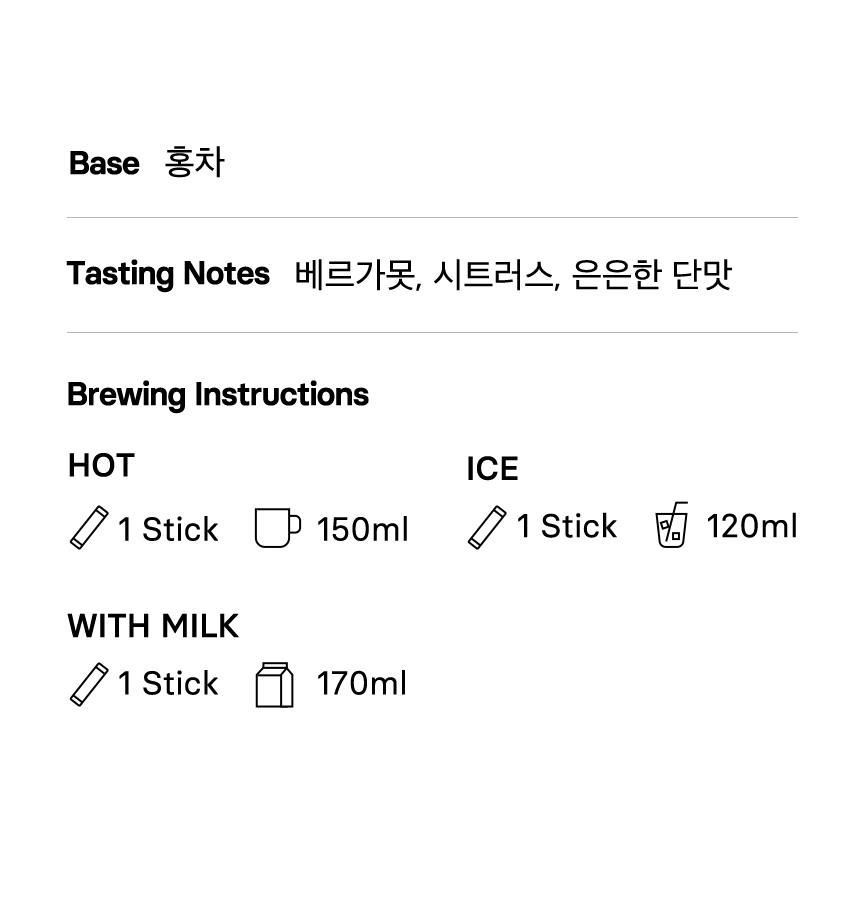Select the WITH MILK heading
Screen dimensions: 860x913
click(x=153, y=626)
